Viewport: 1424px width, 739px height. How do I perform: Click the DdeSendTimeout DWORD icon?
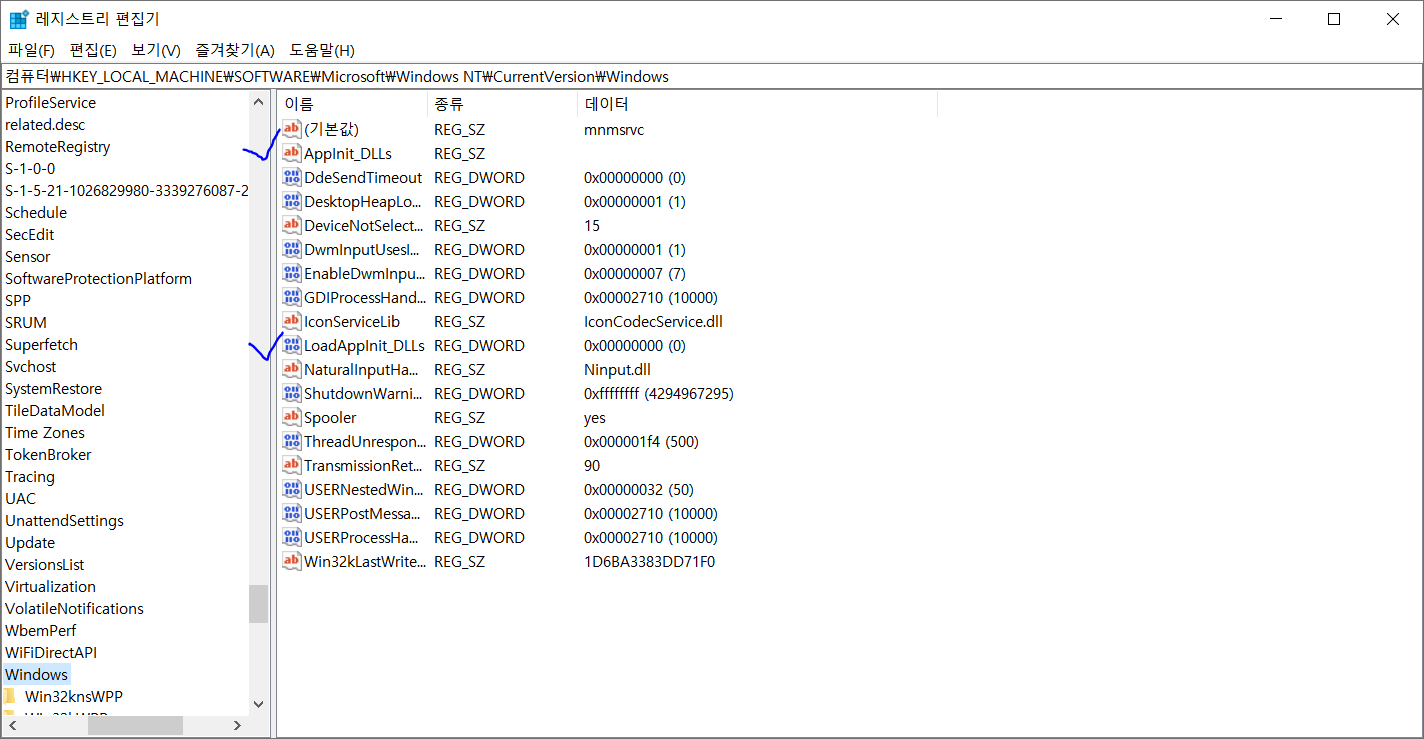pyautogui.click(x=291, y=177)
